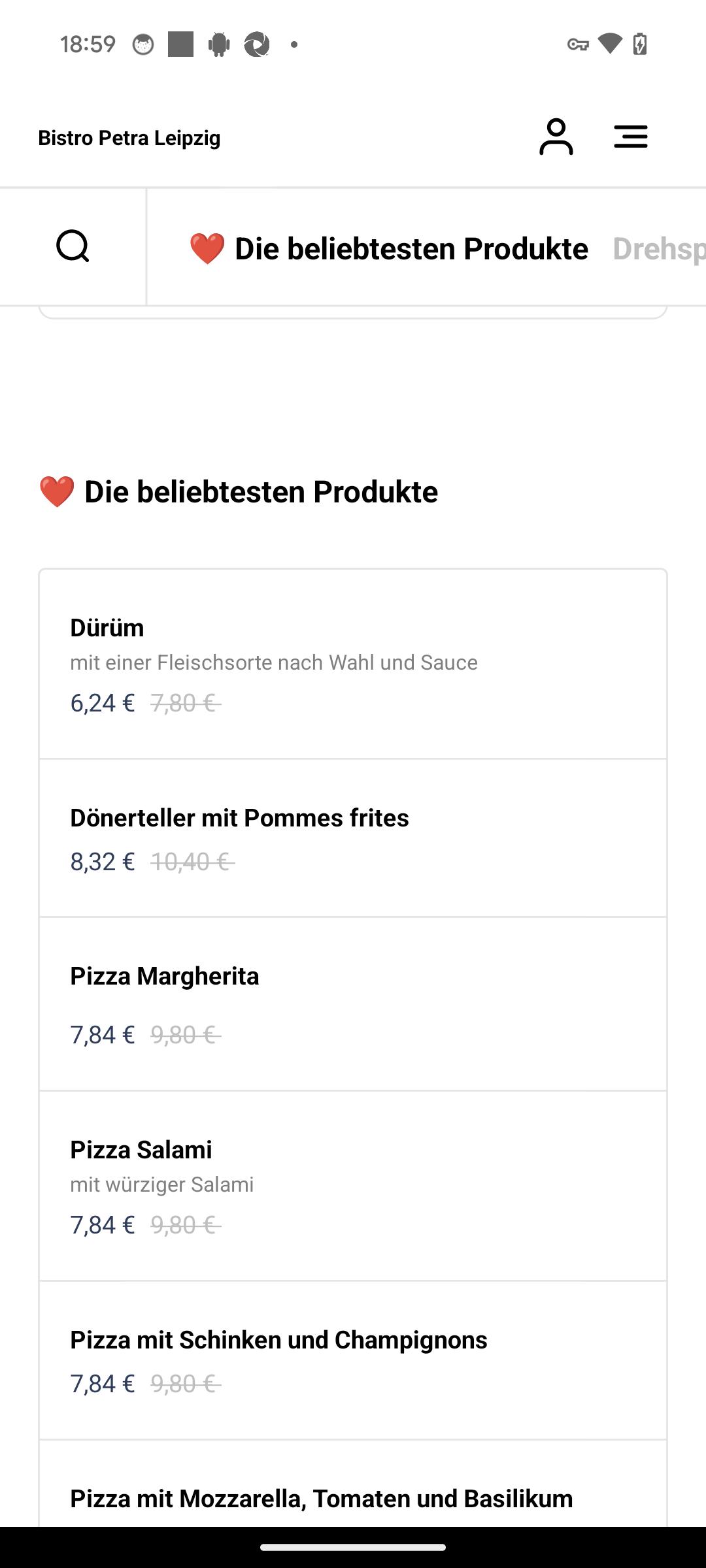
Task: Open the hamburger menu icon
Action: click(x=631, y=137)
